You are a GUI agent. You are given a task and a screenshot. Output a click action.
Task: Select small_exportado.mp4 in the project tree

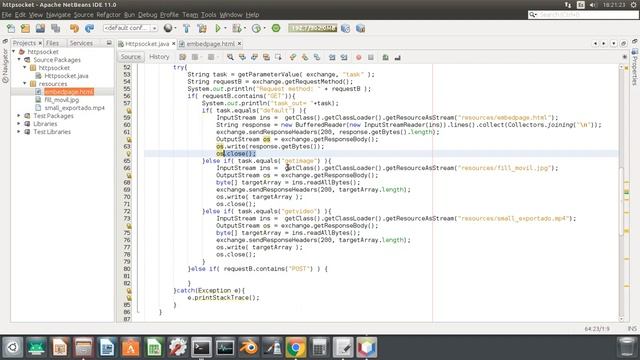pos(75,108)
